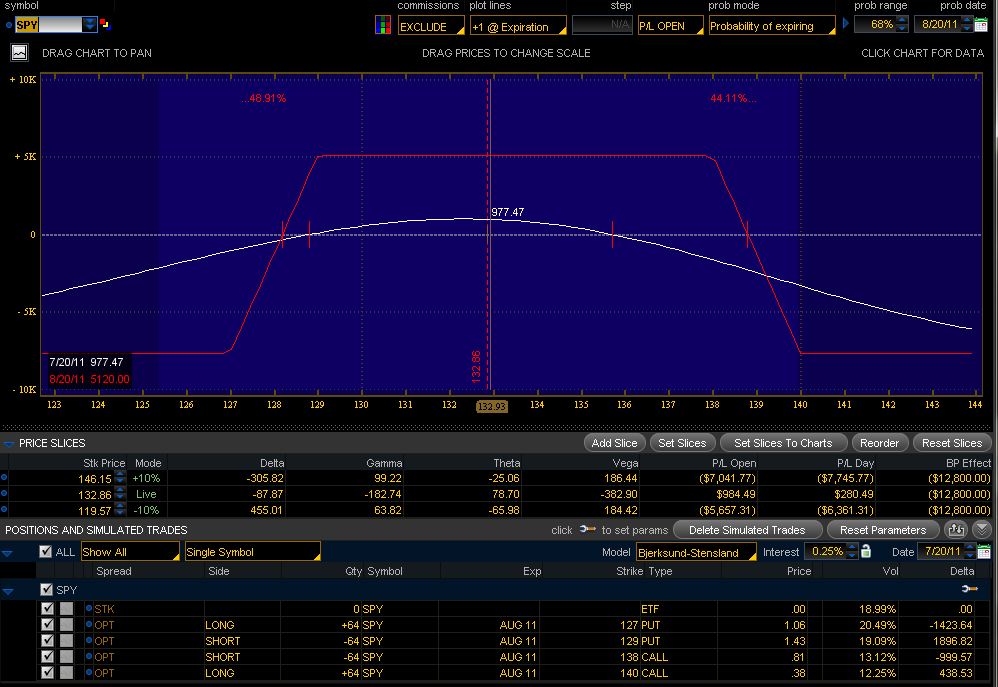Click the wrench icon on the SPY group row
The height and width of the screenshot is (687, 998).
[969, 589]
